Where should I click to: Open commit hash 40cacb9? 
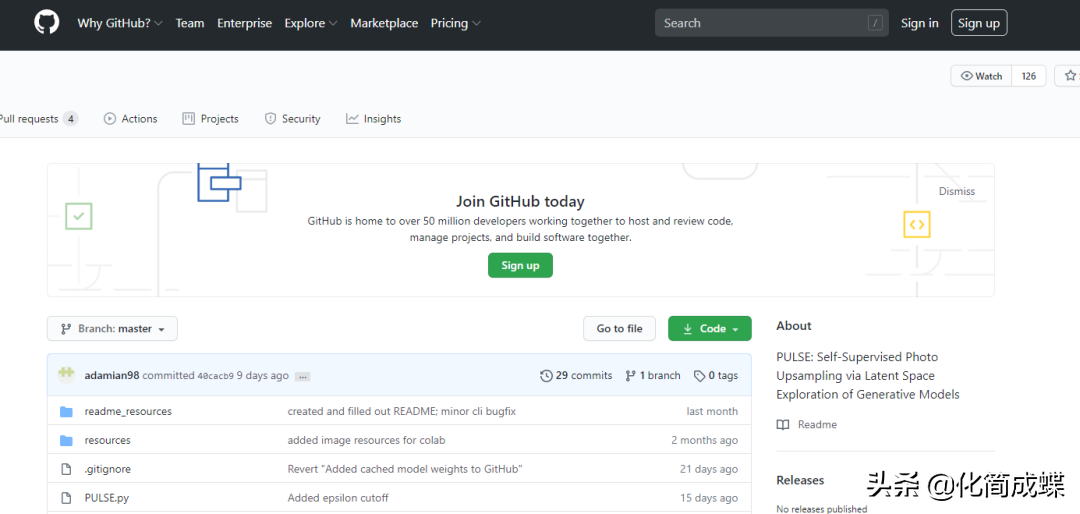216,376
